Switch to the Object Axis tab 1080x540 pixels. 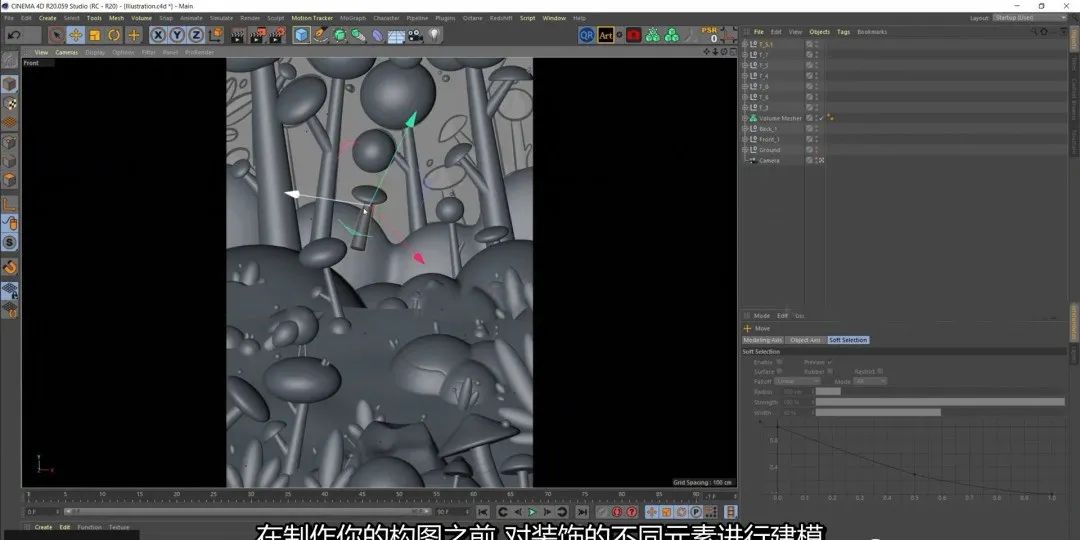[805, 340]
